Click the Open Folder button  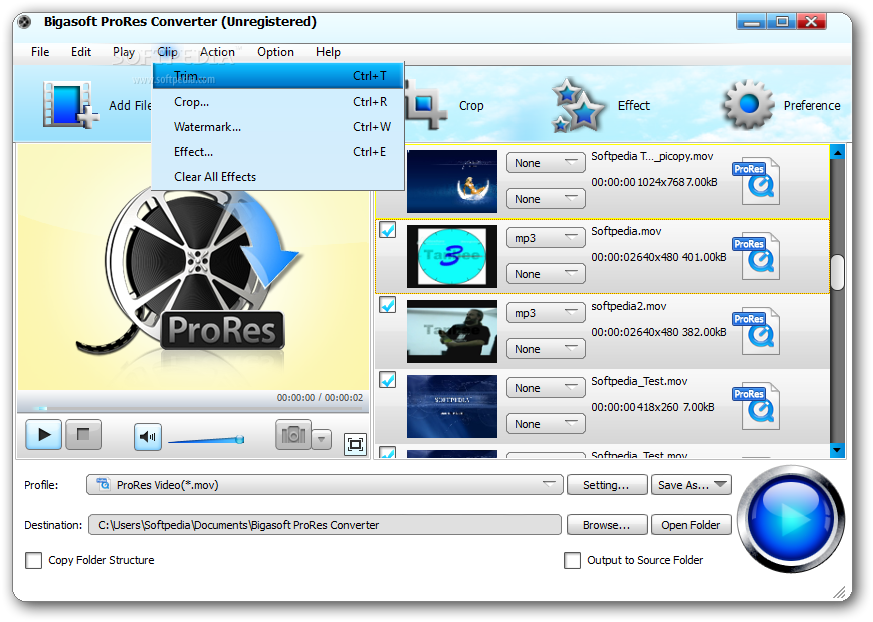pos(691,525)
